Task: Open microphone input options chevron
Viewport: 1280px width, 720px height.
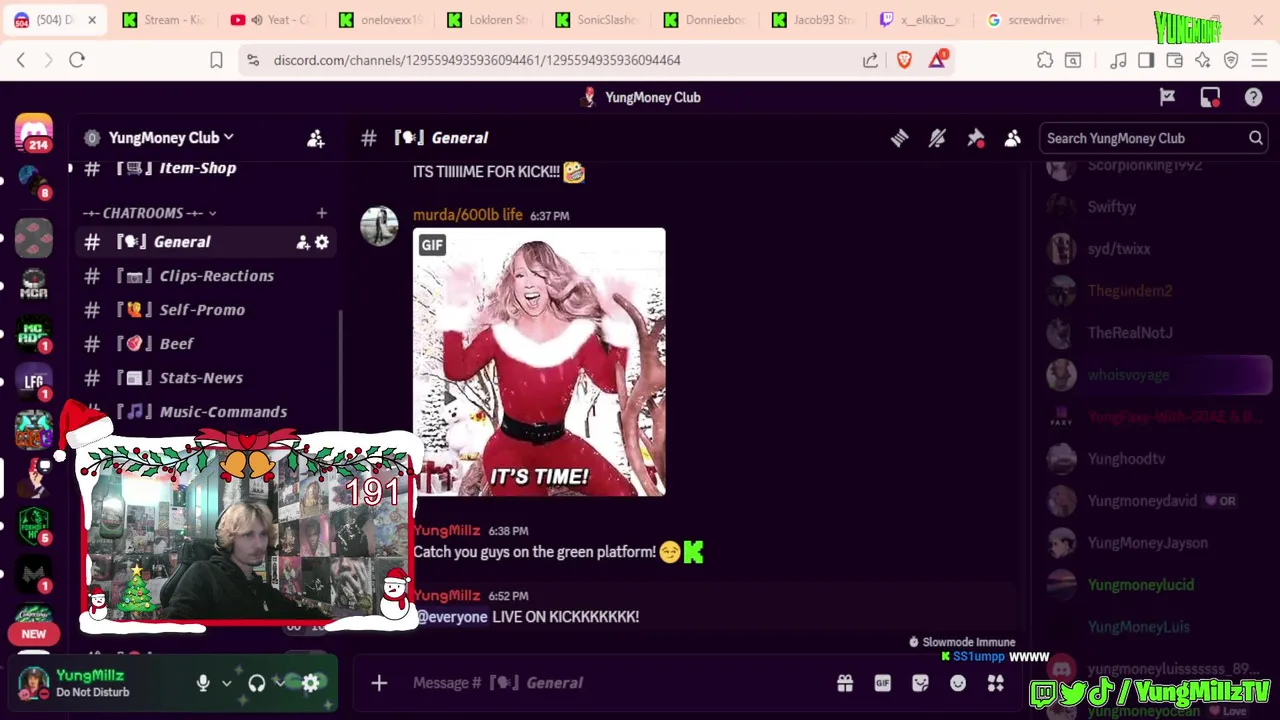Action: click(x=227, y=683)
